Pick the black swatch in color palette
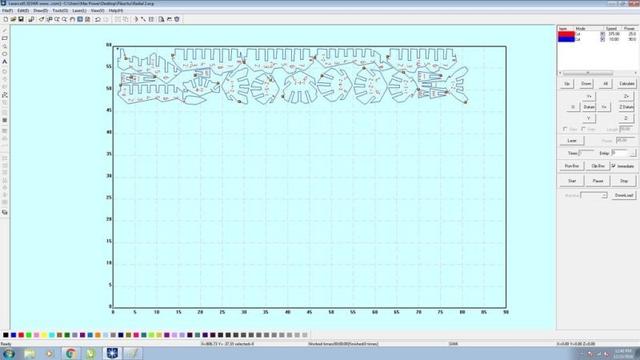Viewport: 640px width, 360px height. coord(6,335)
